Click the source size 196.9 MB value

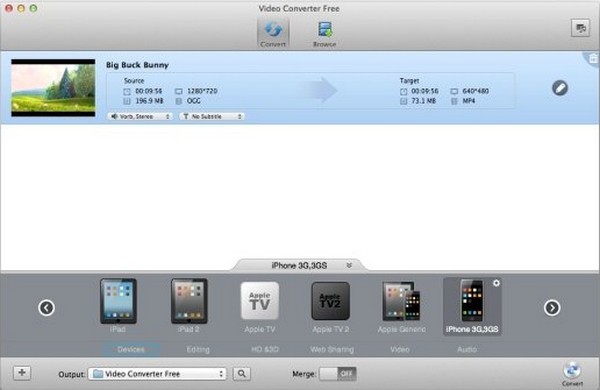149,101
